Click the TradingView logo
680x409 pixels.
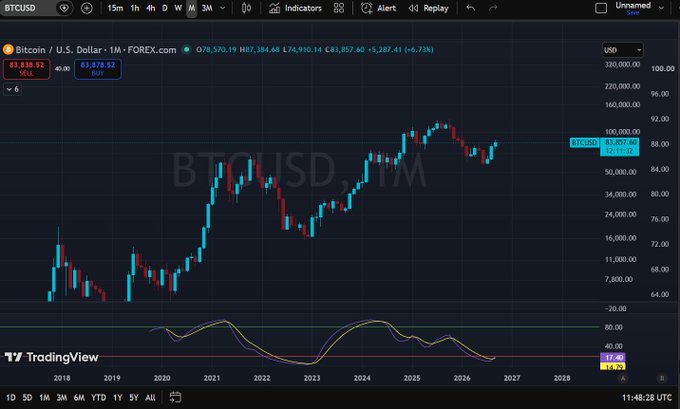pos(51,357)
